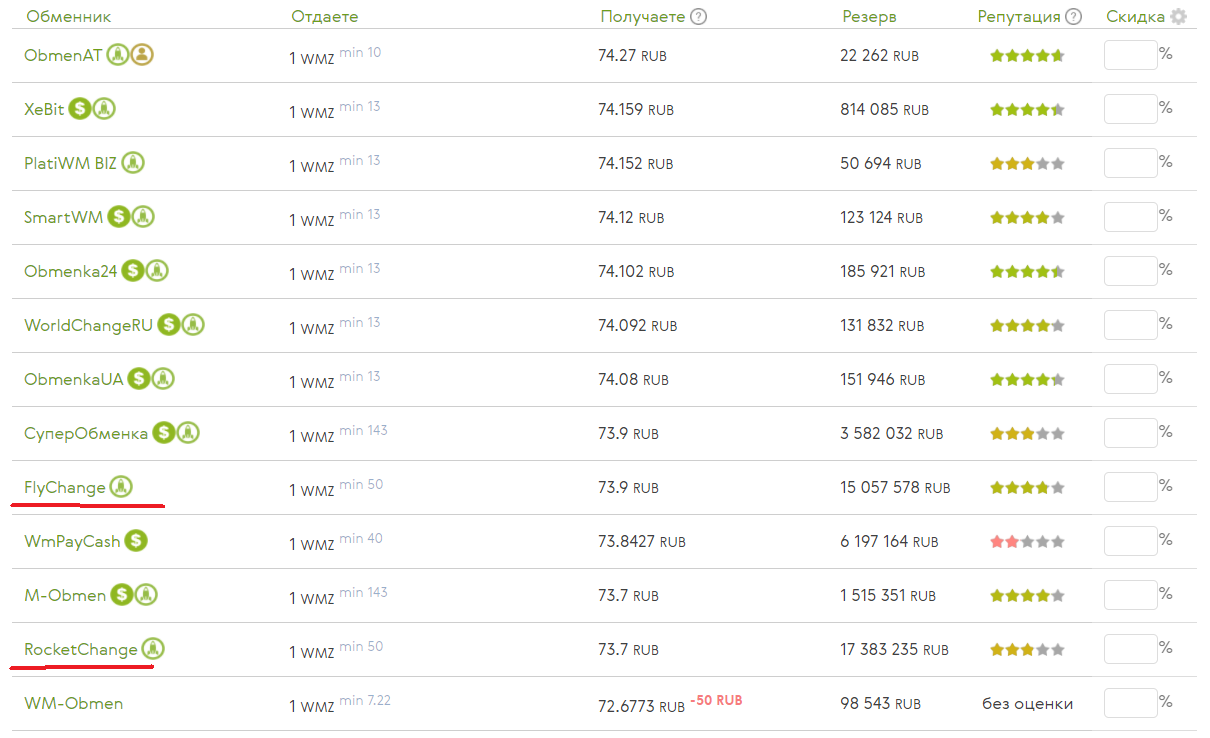This screenshot has height=738, width=1210.
Task: Sort the table by Резерв column
Action: tap(869, 16)
